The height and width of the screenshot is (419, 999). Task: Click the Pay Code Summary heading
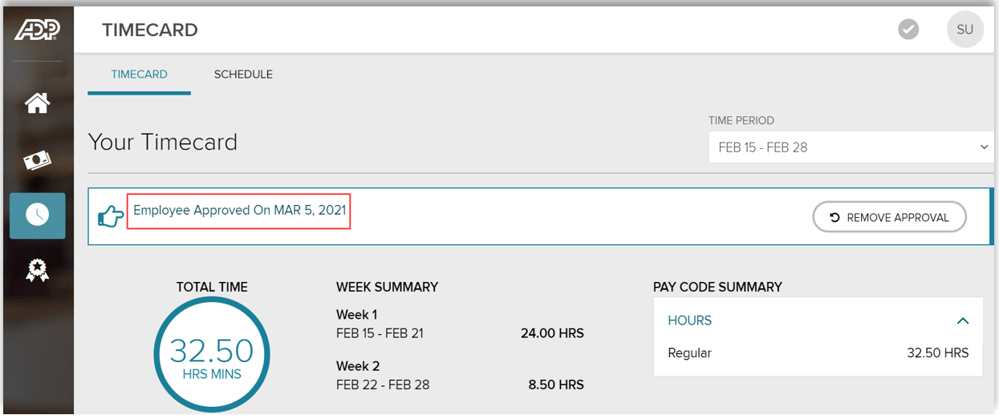(717, 287)
